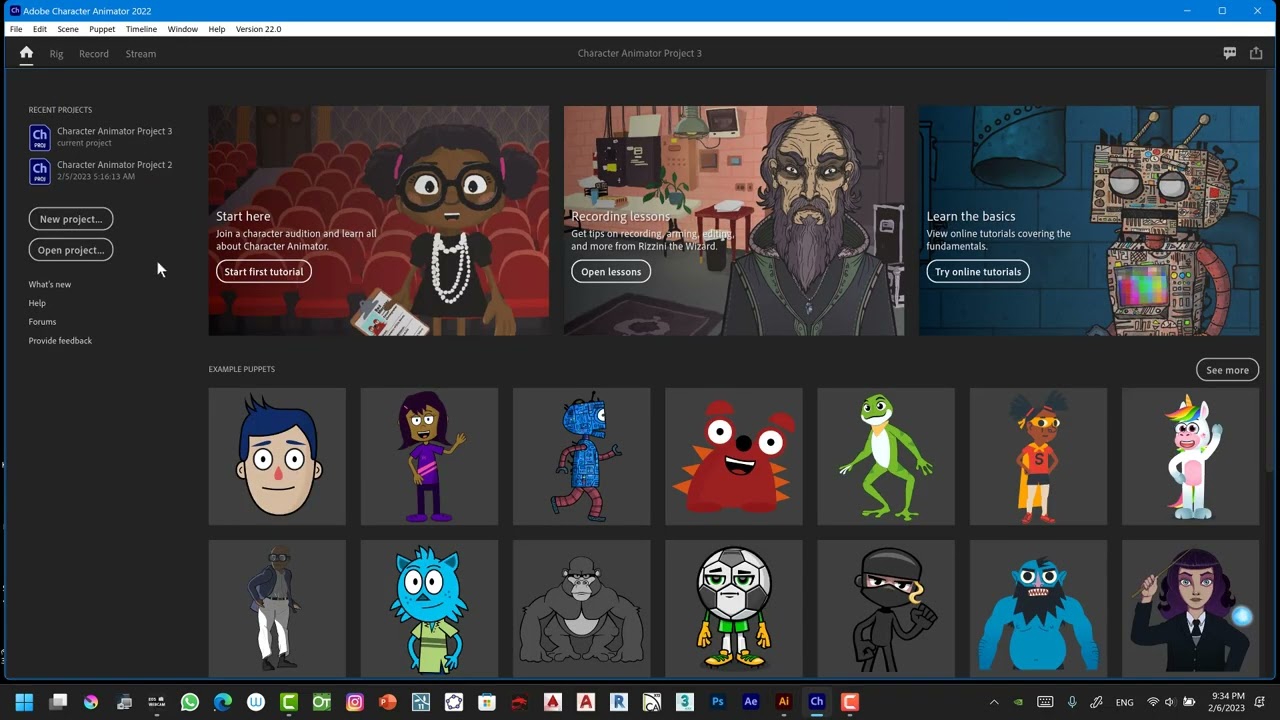Select the red monster puppet thumbnail
The height and width of the screenshot is (720, 1280).
click(734, 456)
